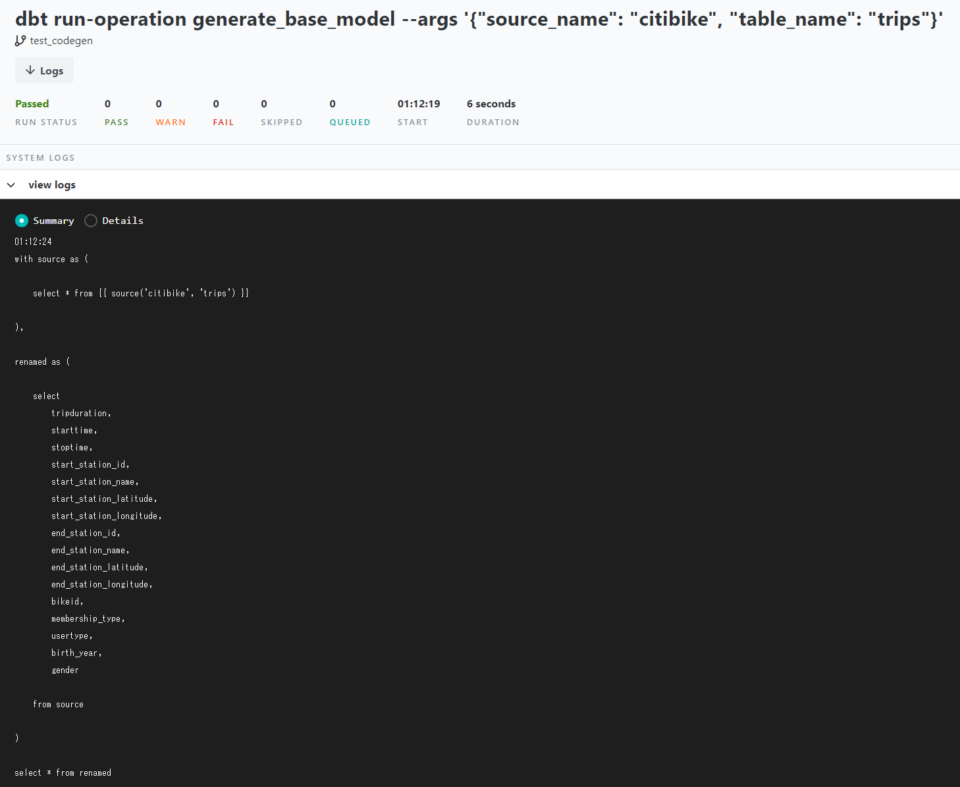960x787 pixels.
Task: Click the dbt run-operation command title
Action: click(x=479, y=19)
